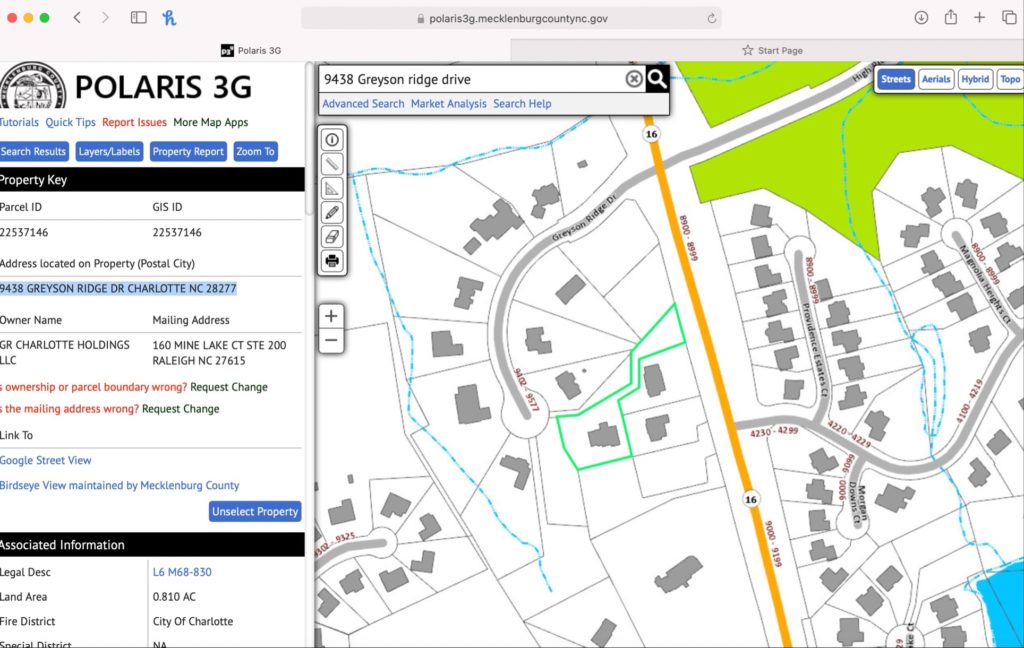Open Search Help
This screenshot has width=1024, height=648.
pyautogui.click(x=522, y=103)
